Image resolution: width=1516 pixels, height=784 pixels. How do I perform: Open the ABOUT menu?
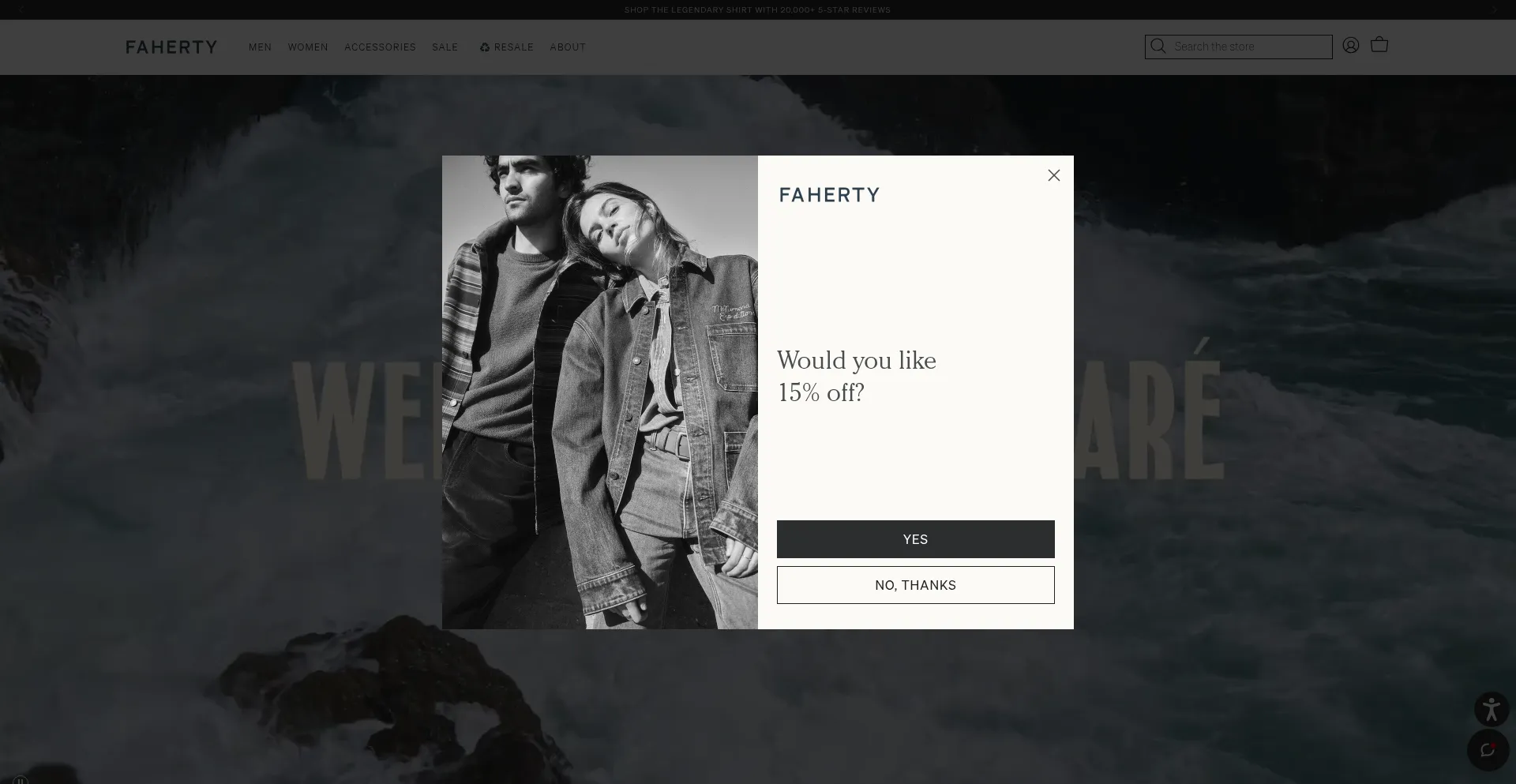568,47
